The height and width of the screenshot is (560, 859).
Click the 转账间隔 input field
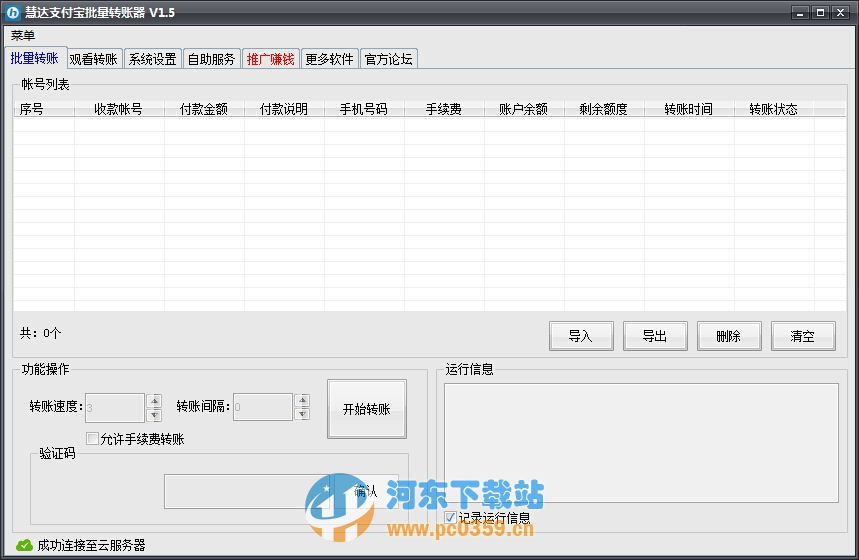pos(263,407)
